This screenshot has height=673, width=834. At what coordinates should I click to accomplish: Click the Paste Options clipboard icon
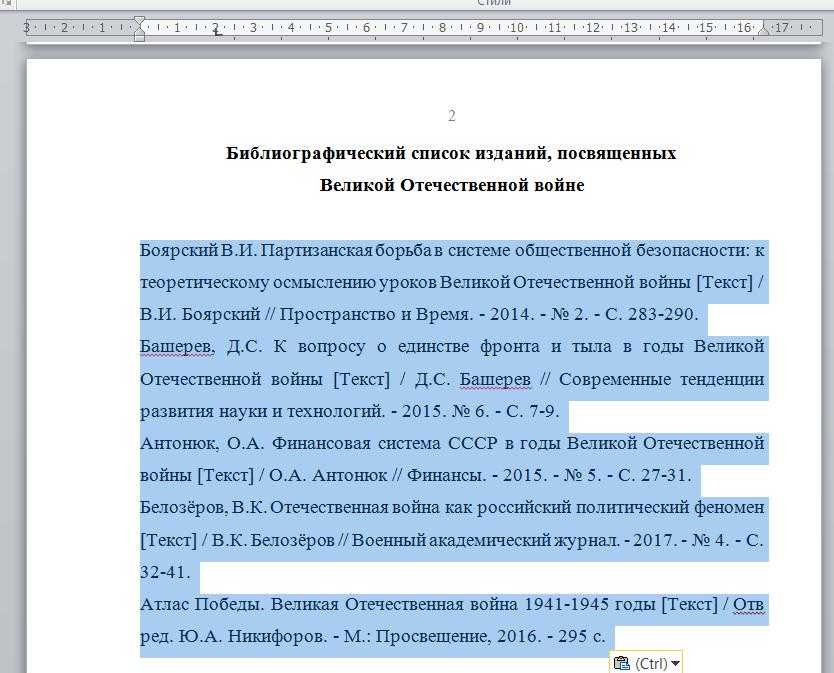622,663
